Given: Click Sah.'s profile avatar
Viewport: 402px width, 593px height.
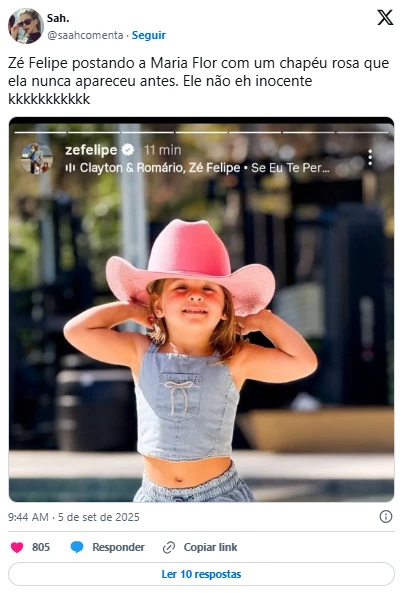Looking at the screenshot, I should coord(26,26).
